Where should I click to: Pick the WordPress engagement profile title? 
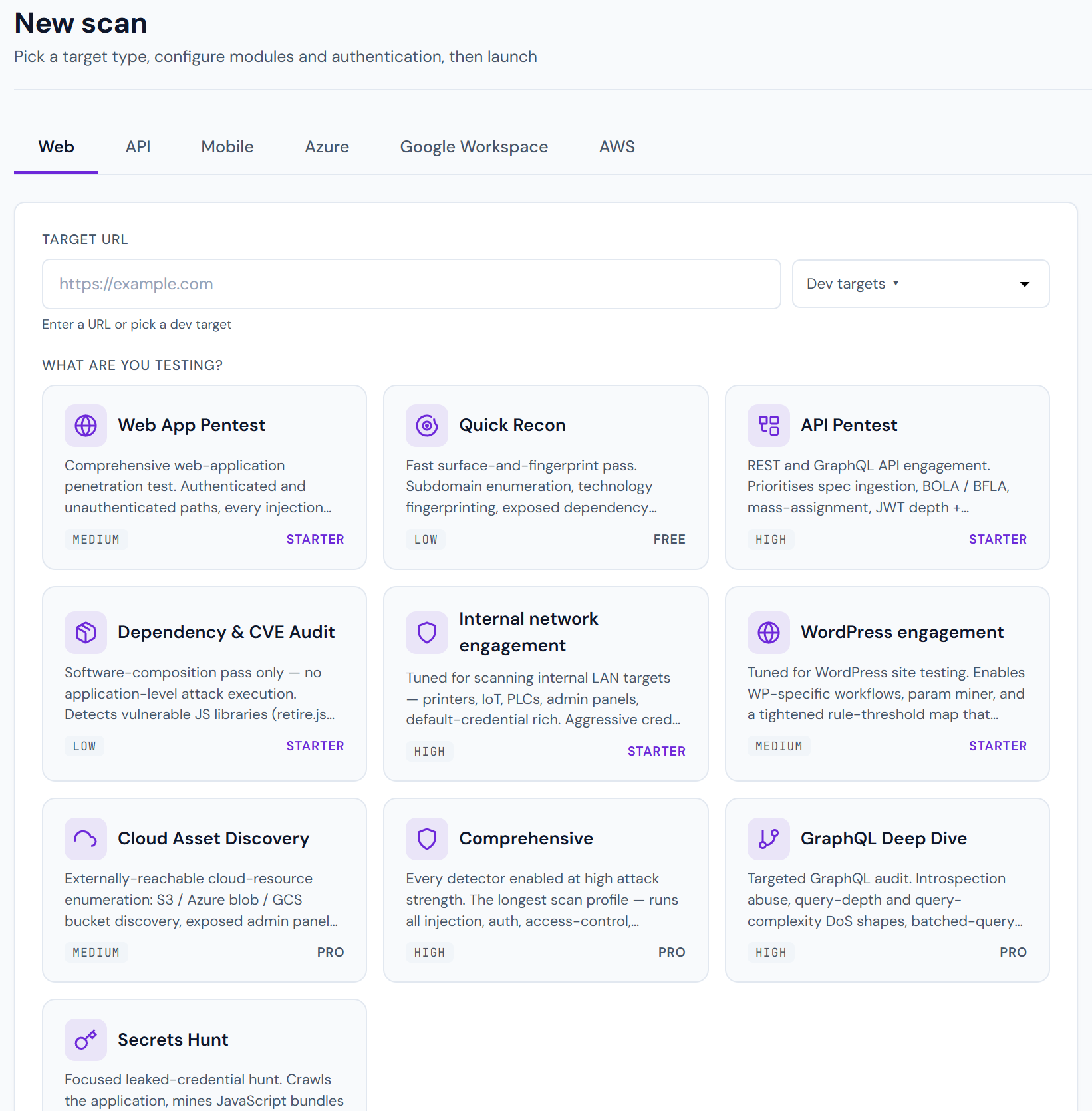click(x=902, y=632)
